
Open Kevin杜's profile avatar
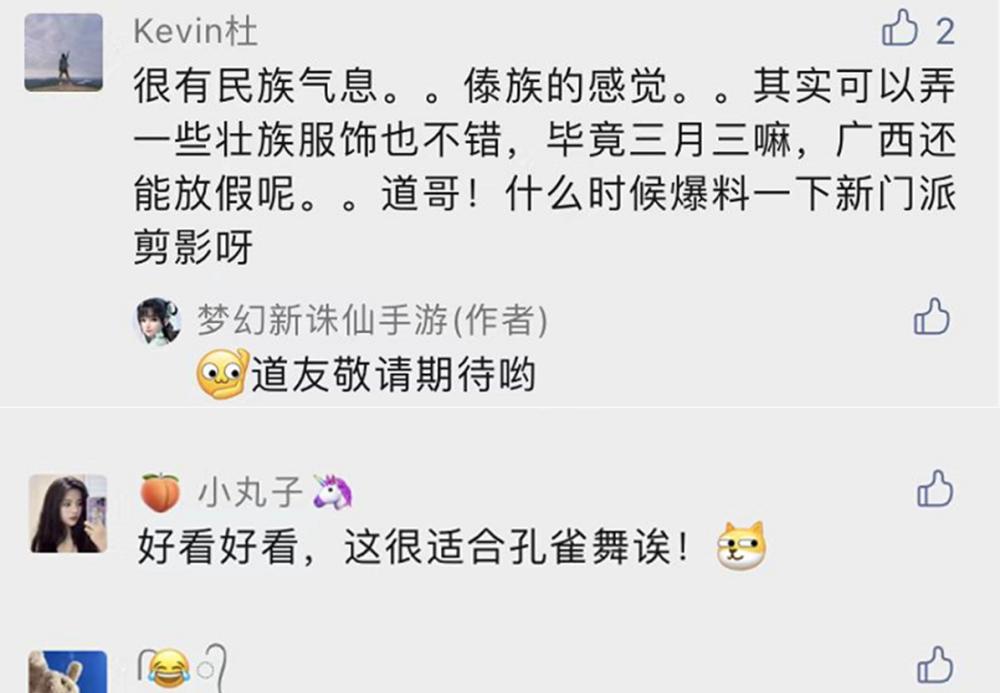pyautogui.click(x=64, y=52)
